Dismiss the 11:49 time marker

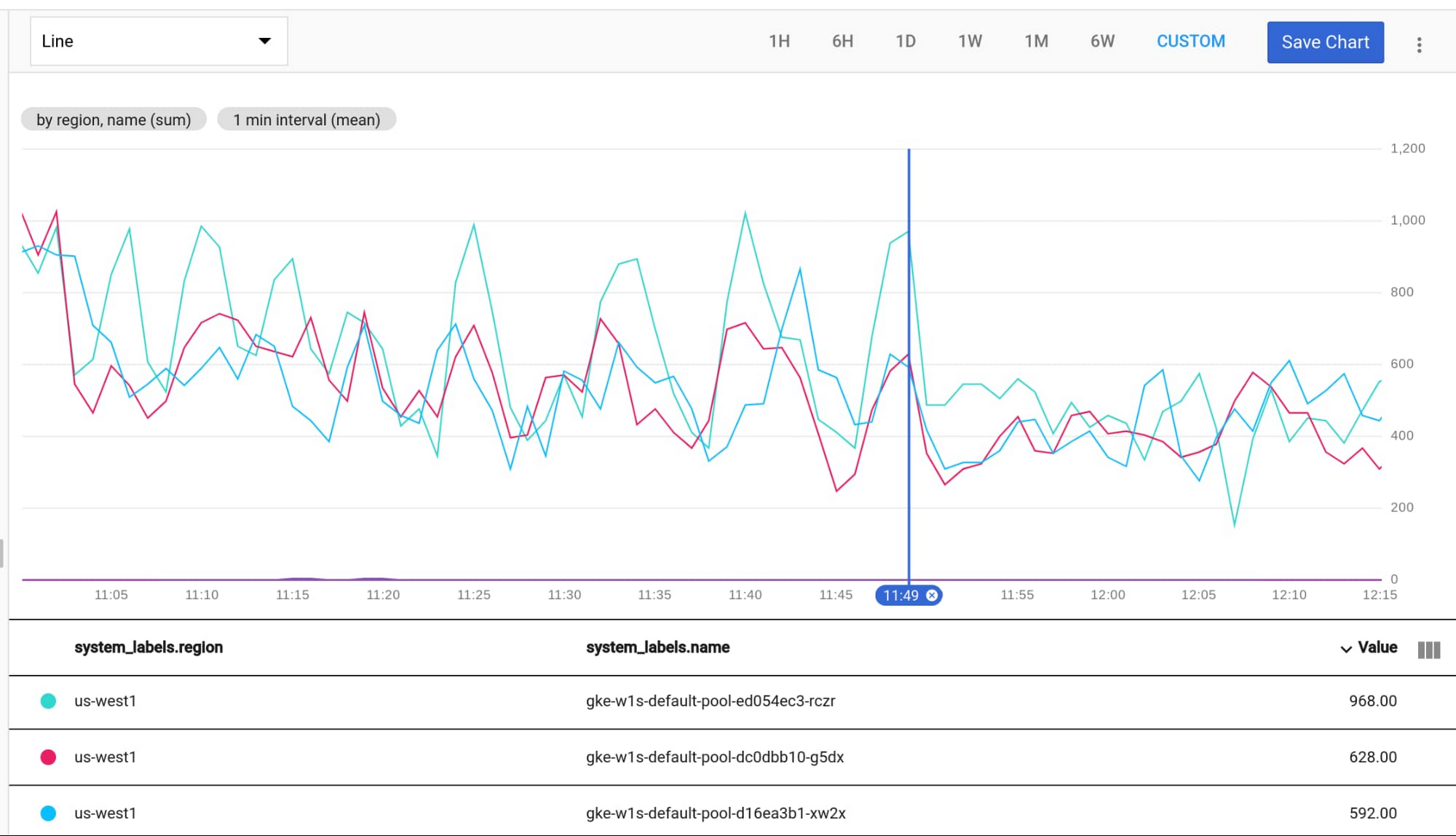coord(932,596)
